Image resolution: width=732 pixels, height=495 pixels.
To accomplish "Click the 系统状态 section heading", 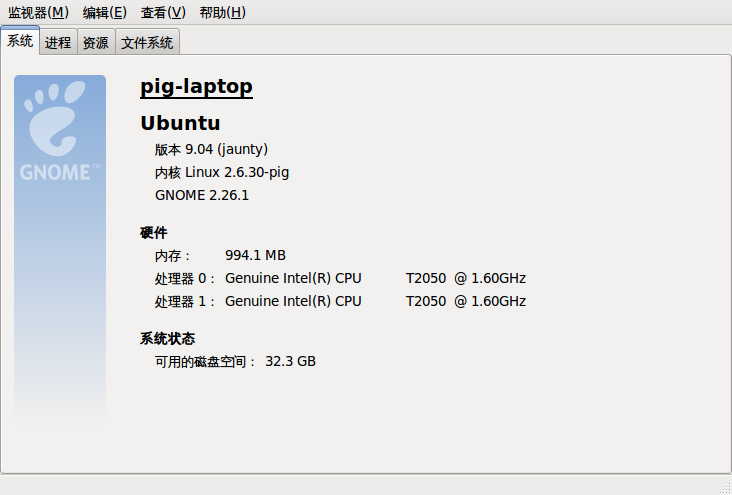I will coord(168,339).
